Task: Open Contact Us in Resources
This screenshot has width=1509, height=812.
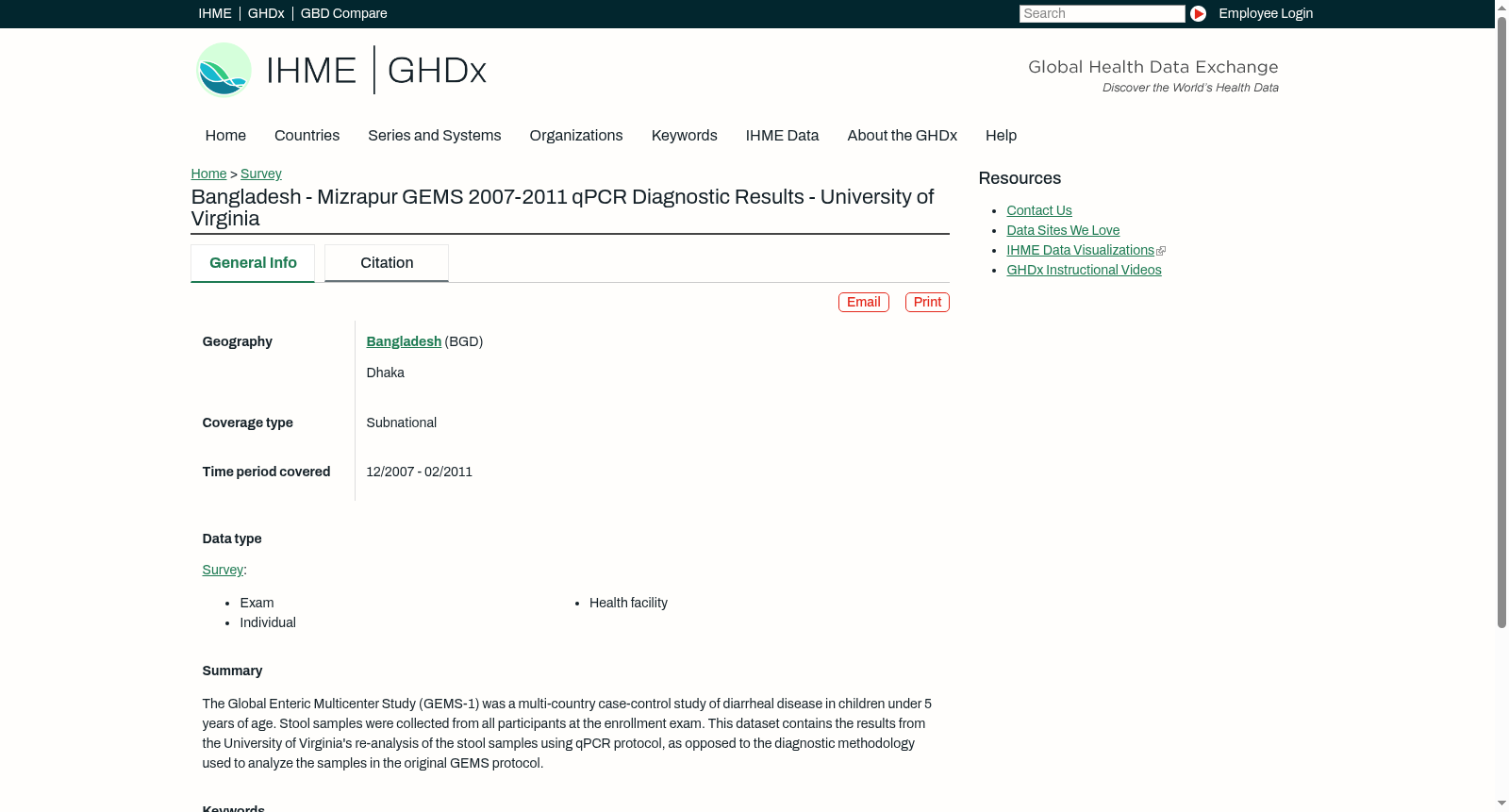Action: click(x=1039, y=210)
